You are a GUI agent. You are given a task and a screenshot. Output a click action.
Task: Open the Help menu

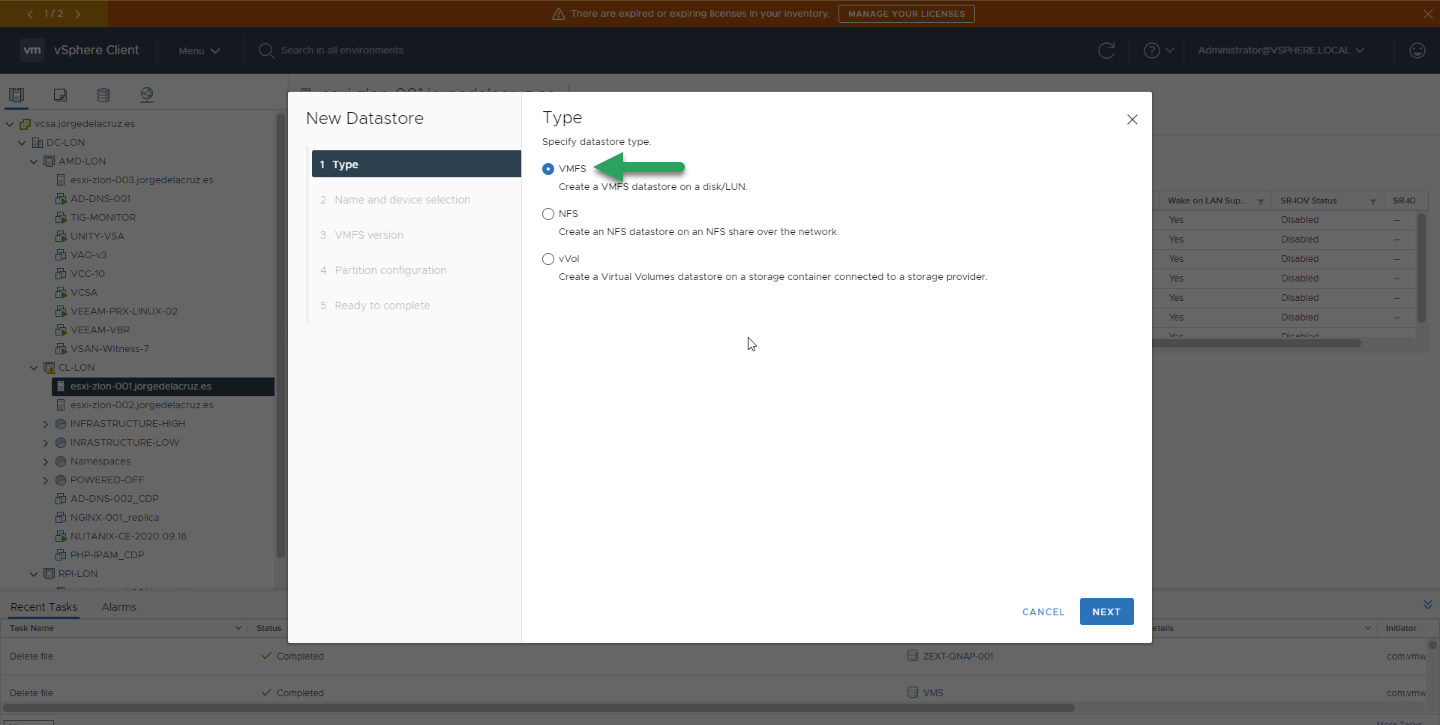pos(1158,51)
